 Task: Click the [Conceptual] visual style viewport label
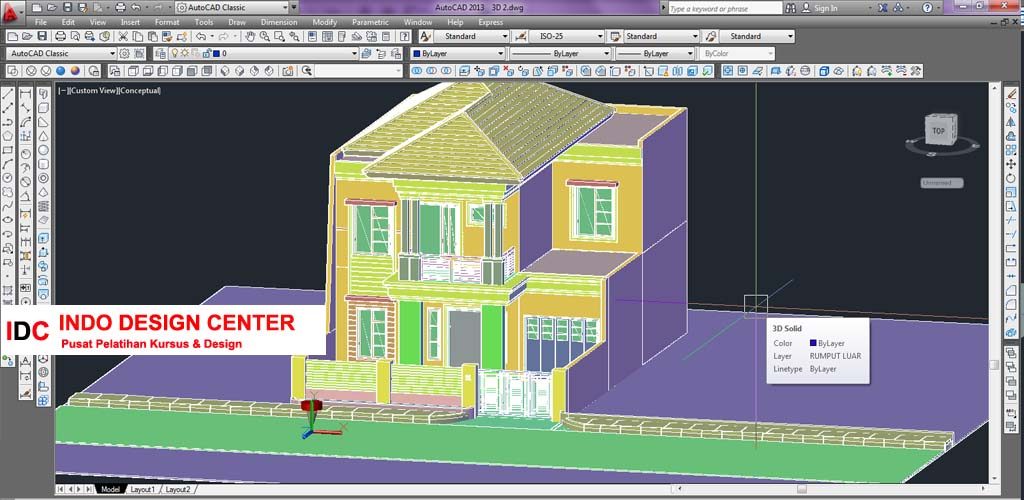click(x=140, y=91)
